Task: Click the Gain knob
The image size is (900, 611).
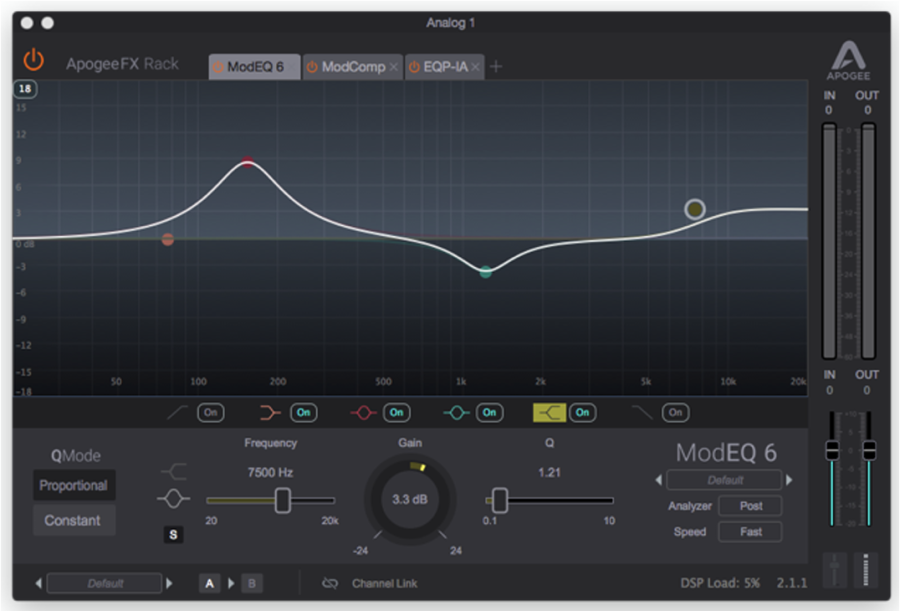Action: [x=410, y=499]
